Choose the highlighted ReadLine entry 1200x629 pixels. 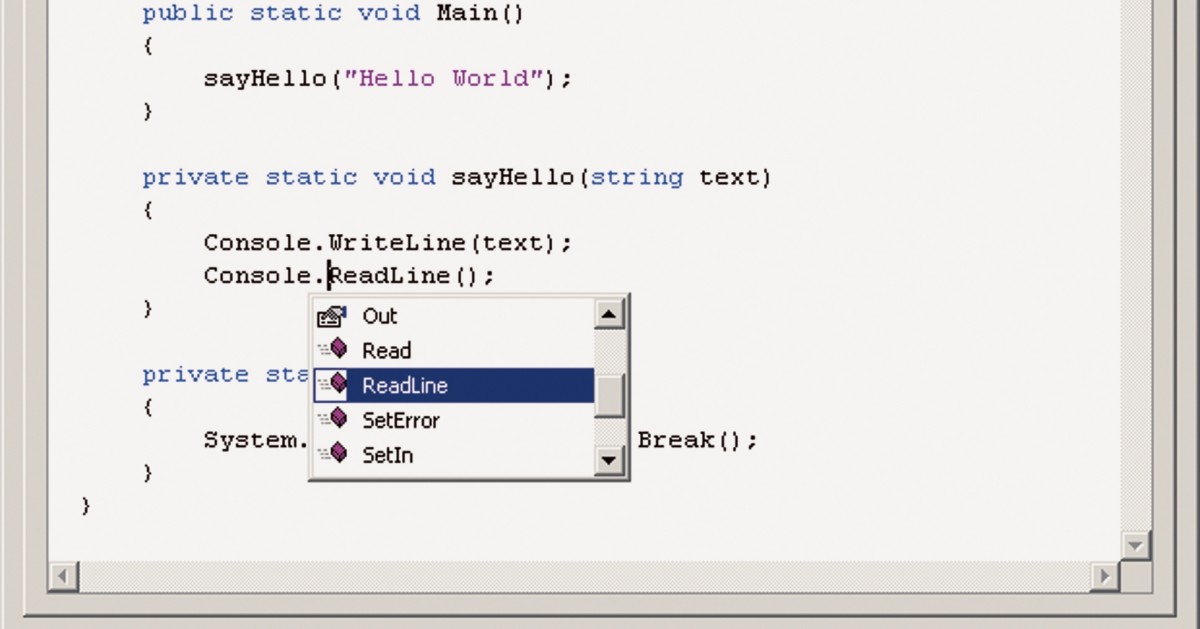(x=406, y=385)
